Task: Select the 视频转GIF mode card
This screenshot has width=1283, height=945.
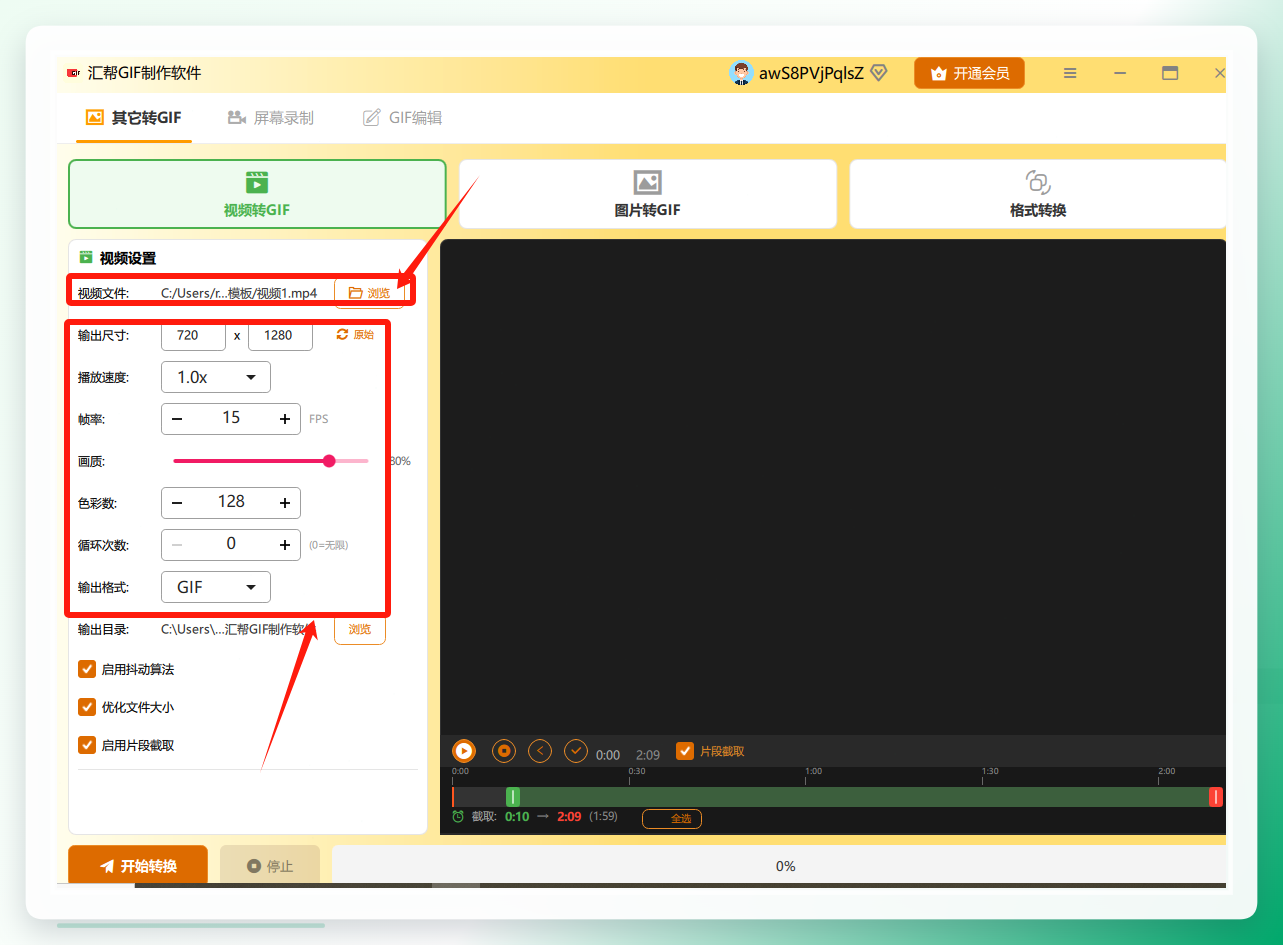Action: [x=257, y=194]
